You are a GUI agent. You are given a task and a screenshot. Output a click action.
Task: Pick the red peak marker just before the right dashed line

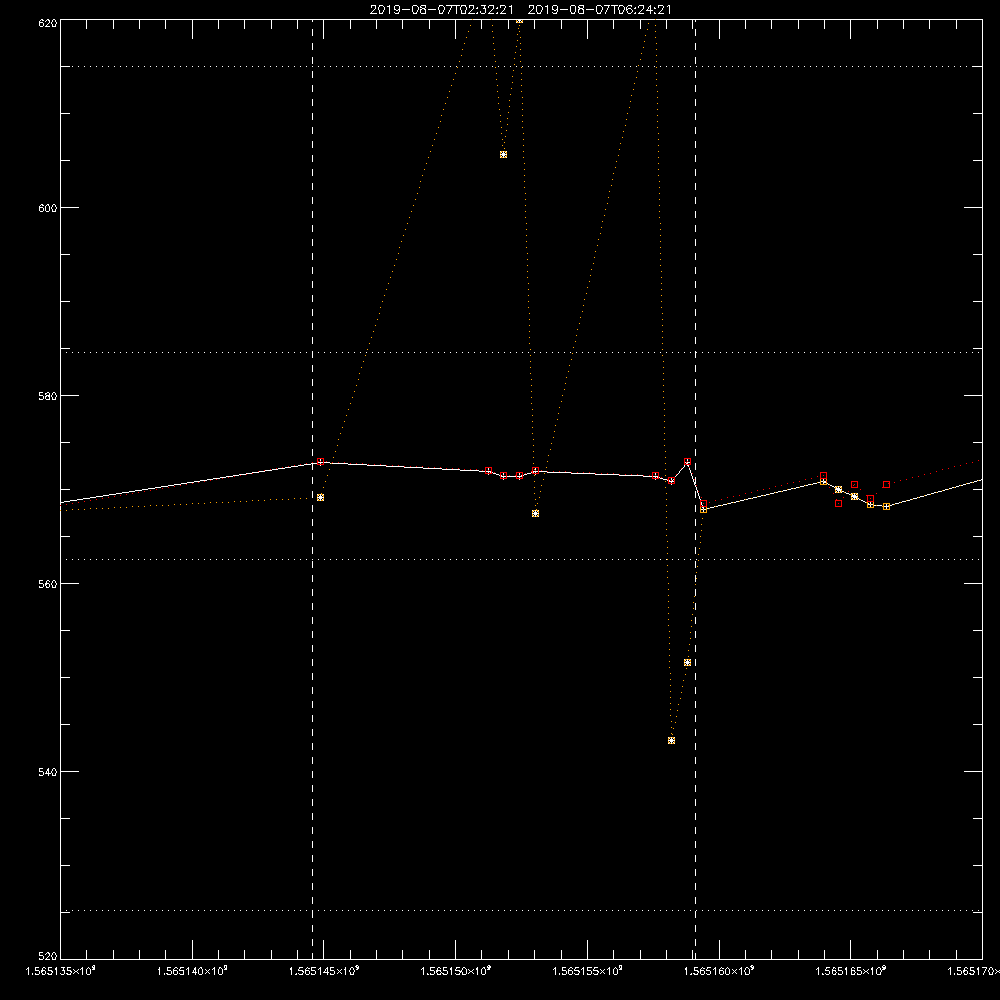coord(688,461)
